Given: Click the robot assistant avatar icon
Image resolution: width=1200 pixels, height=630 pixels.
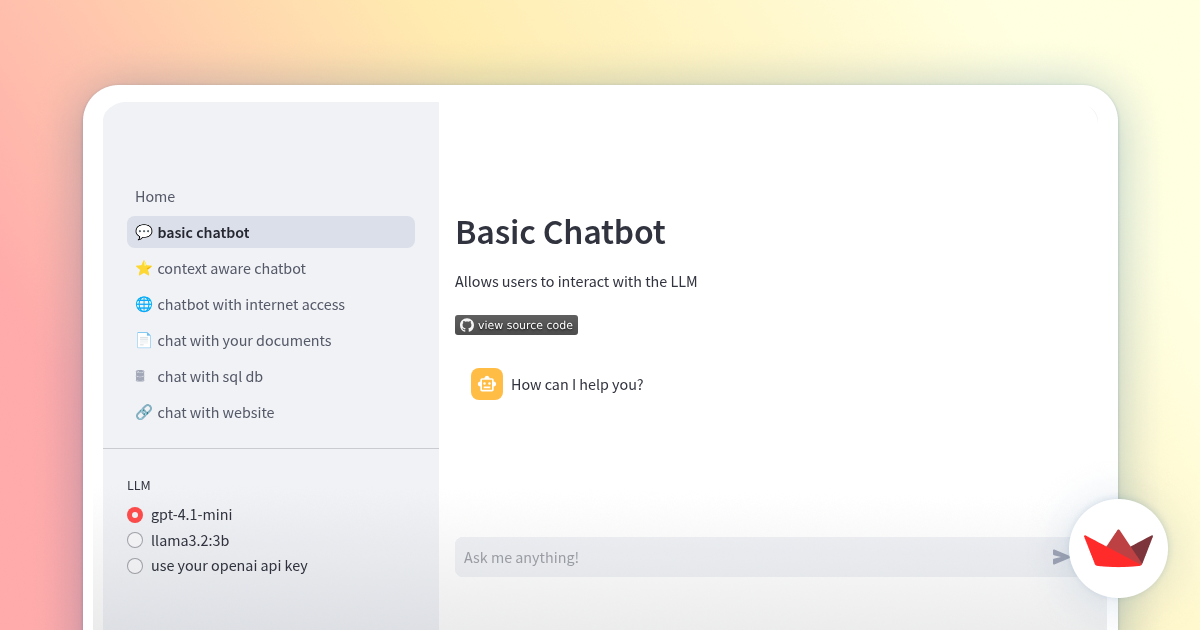Looking at the screenshot, I should point(487,384).
